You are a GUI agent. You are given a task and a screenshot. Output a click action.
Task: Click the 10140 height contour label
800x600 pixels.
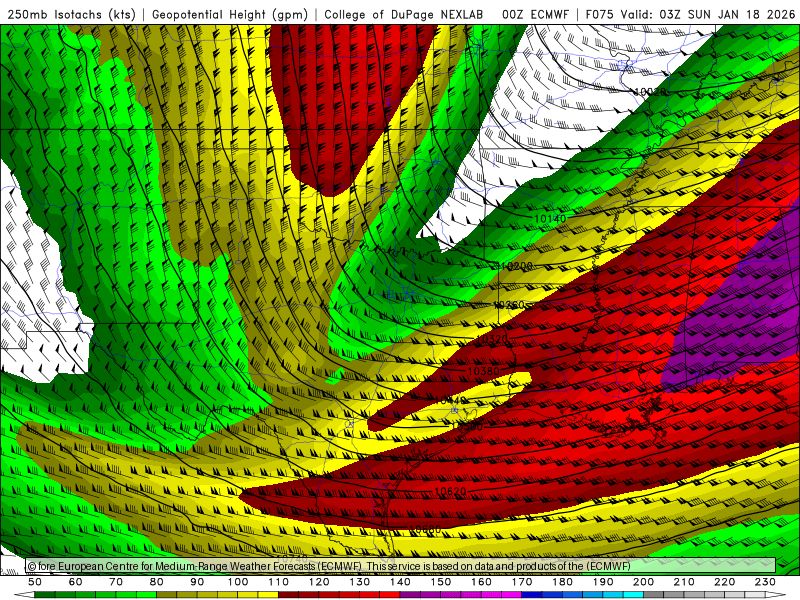pos(550,218)
